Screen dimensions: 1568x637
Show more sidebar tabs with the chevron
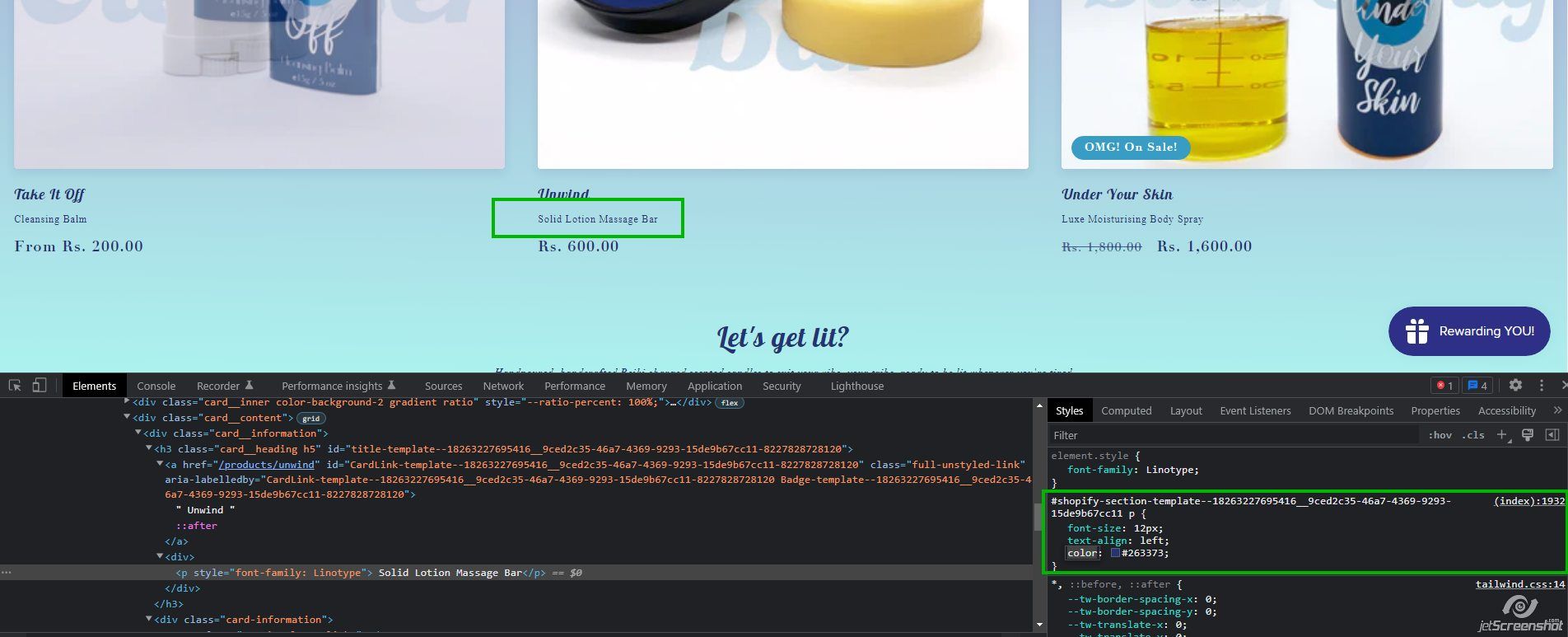click(1557, 410)
